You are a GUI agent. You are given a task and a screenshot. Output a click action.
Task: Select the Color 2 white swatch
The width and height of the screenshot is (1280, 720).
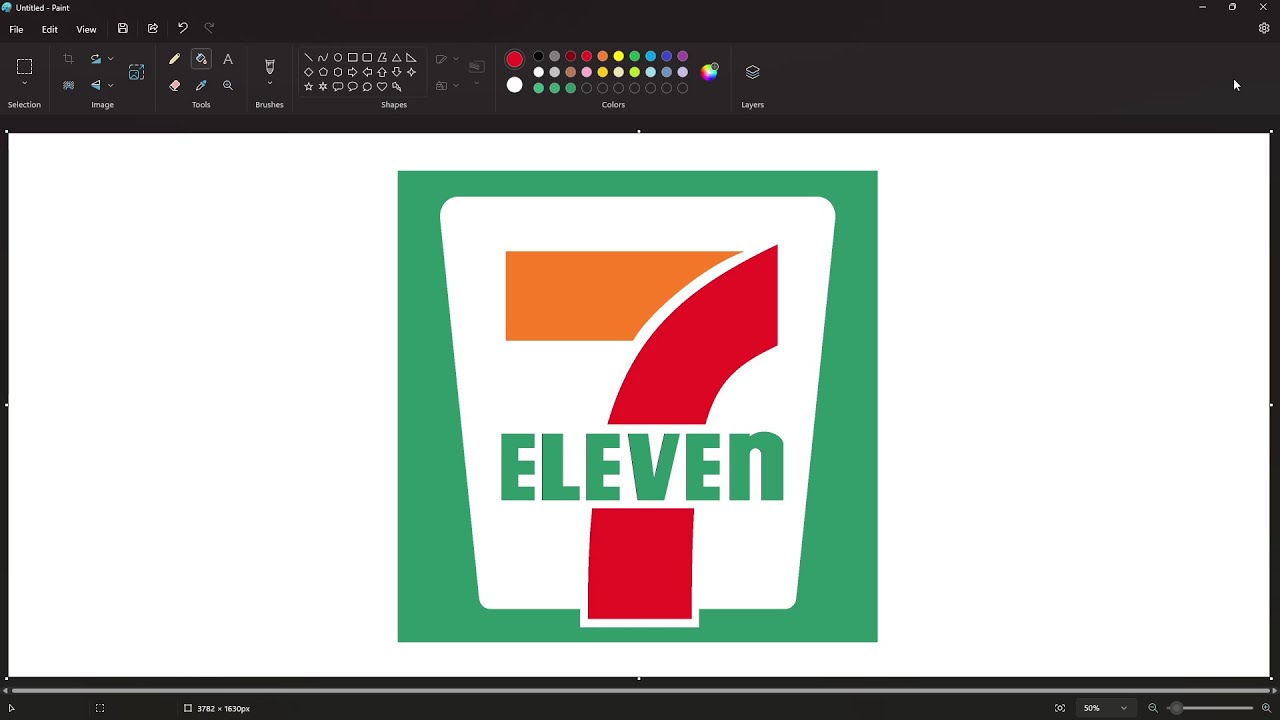point(514,85)
